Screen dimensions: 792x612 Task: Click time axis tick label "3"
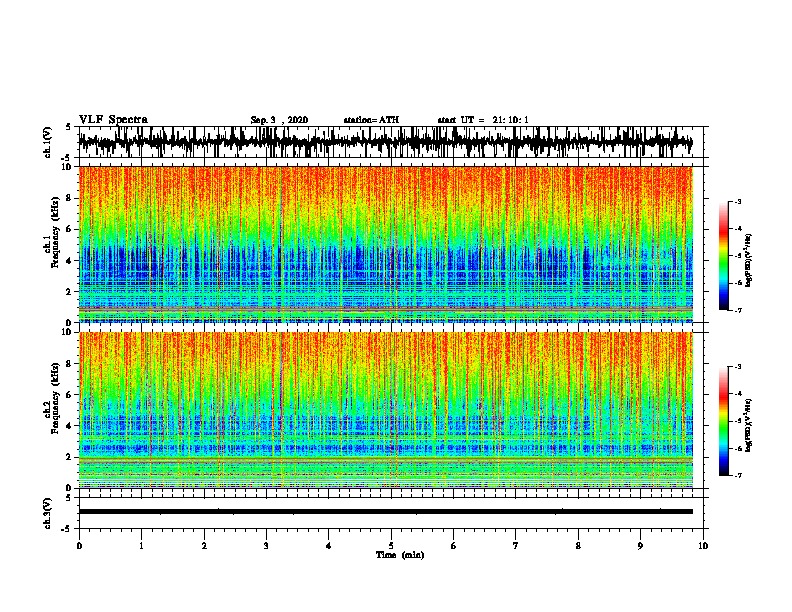click(266, 546)
